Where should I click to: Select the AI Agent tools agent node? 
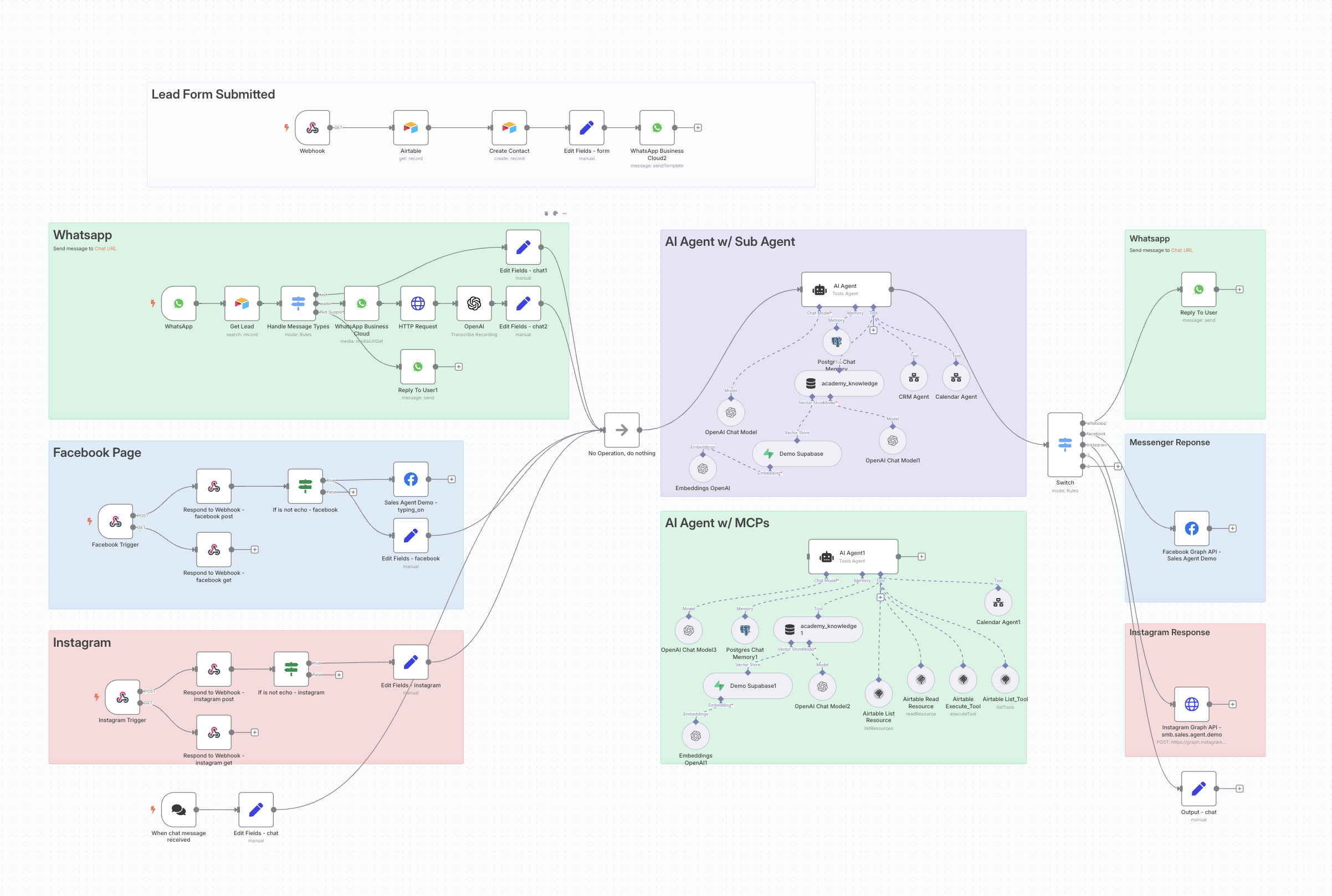846,290
